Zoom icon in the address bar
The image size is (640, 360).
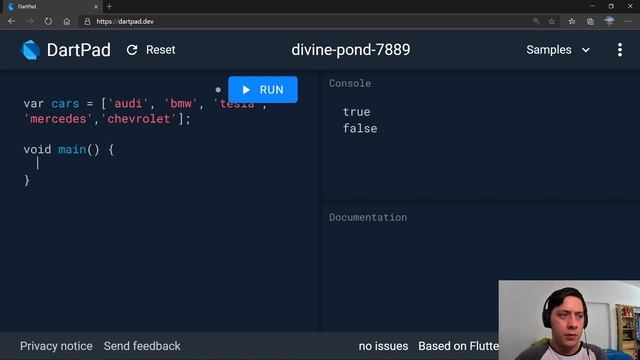pyautogui.click(x=536, y=21)
